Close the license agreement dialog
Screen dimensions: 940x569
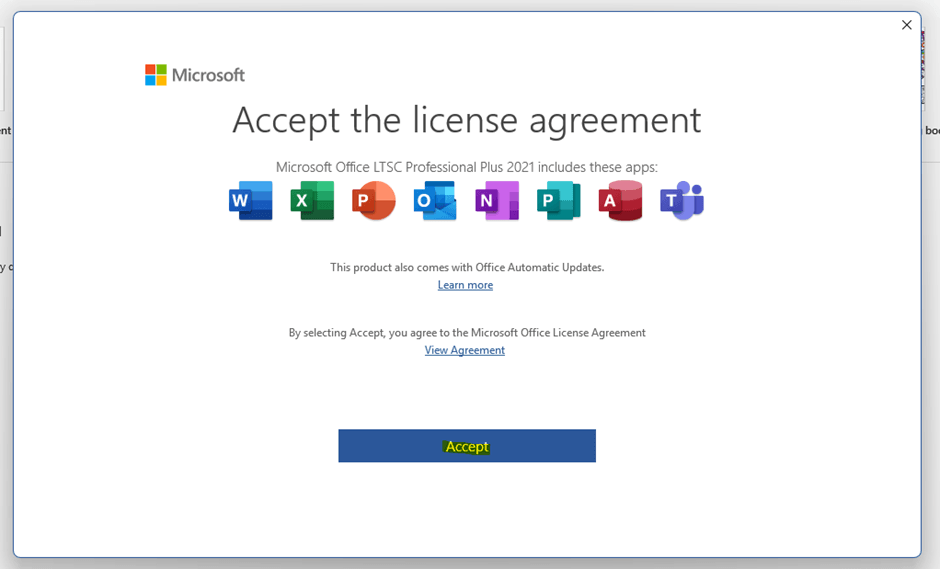[x=906, y=25]
